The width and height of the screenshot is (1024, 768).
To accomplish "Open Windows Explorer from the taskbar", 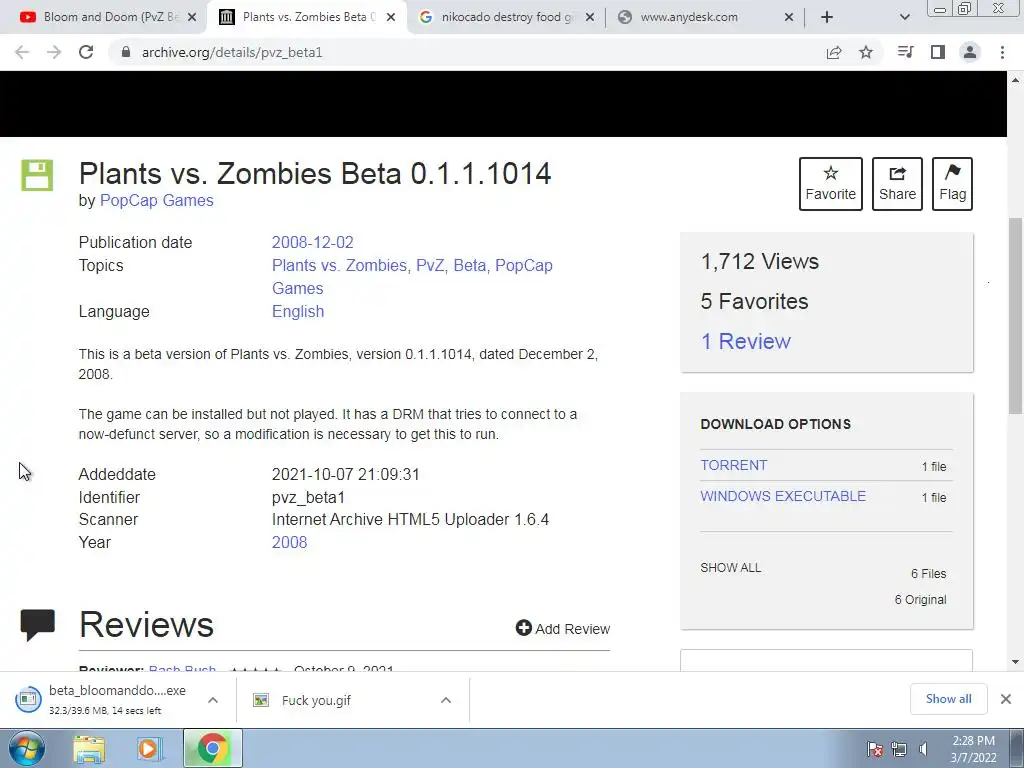I will (x=89, y=749).
